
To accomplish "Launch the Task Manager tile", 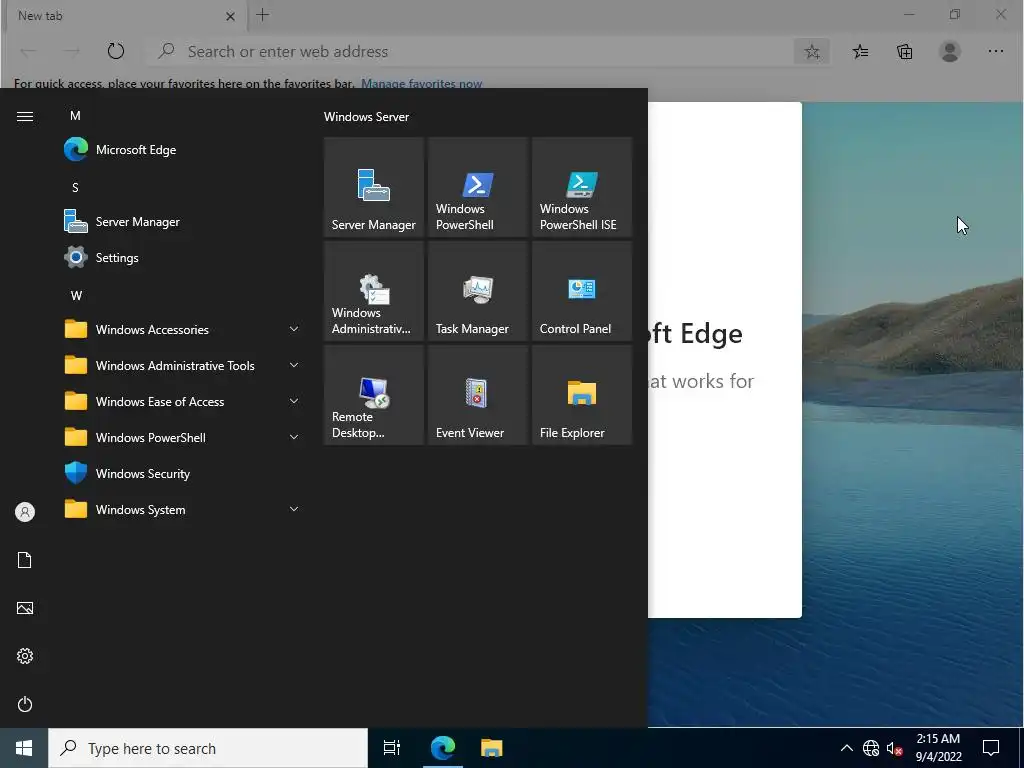I will 477,291.
